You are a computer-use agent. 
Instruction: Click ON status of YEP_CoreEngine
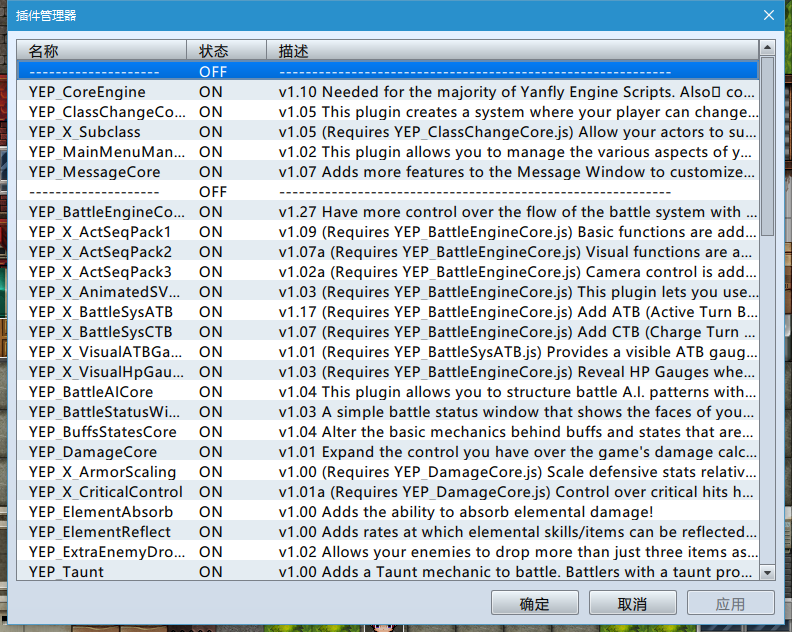(x=211, y=92)
